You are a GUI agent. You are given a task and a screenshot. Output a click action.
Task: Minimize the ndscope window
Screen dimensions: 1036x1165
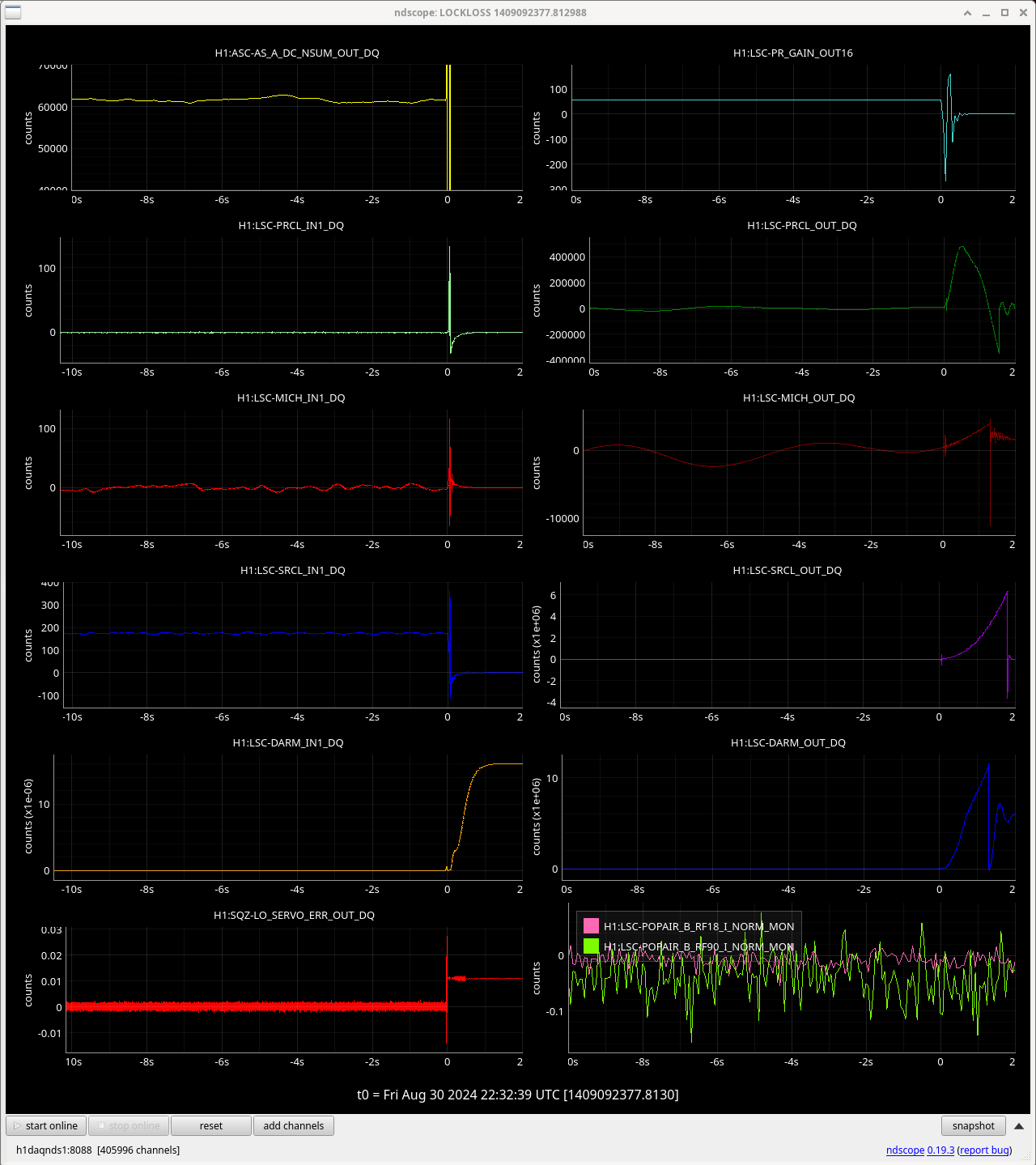(987, 13)
